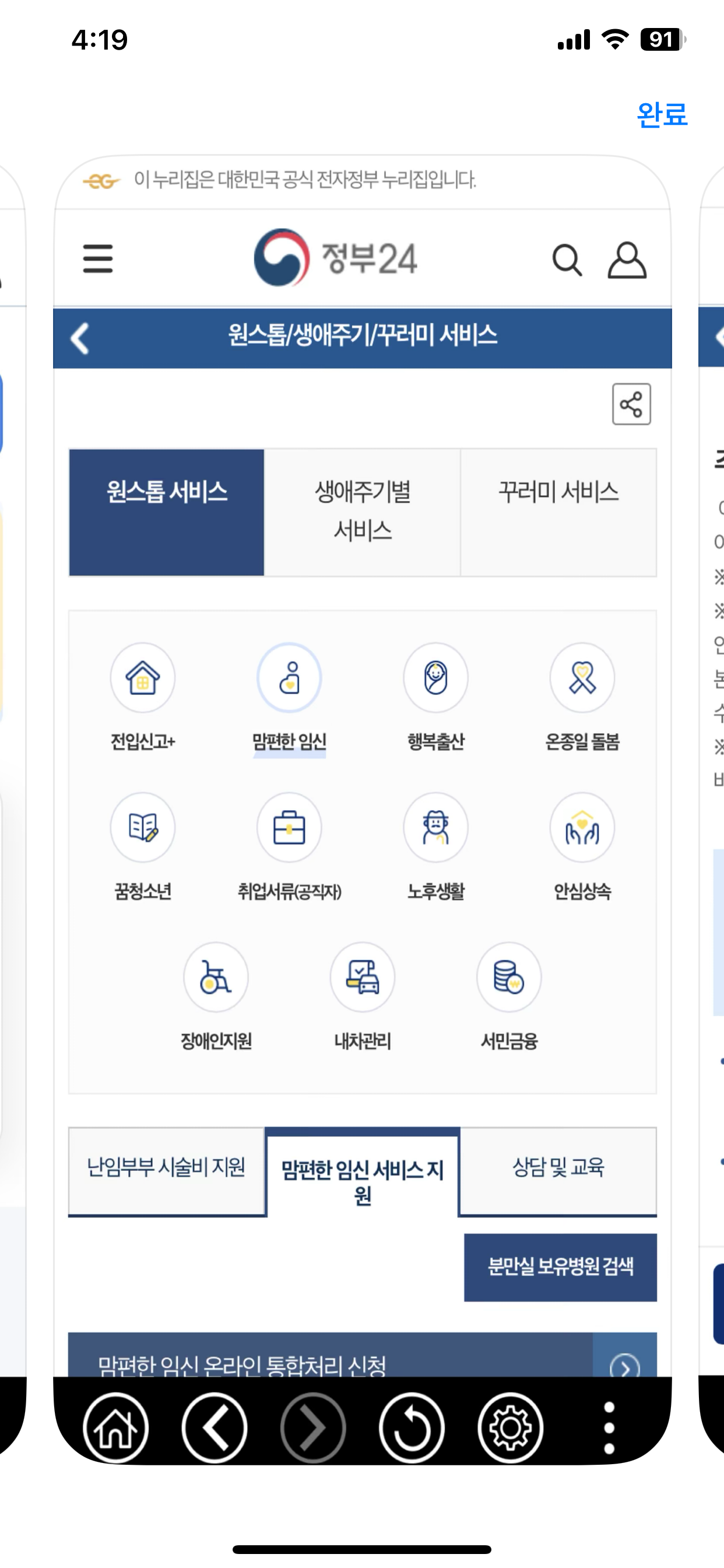Open the hamburger menu
This screenshot has height=1568, width=724.
click(98, 258)
